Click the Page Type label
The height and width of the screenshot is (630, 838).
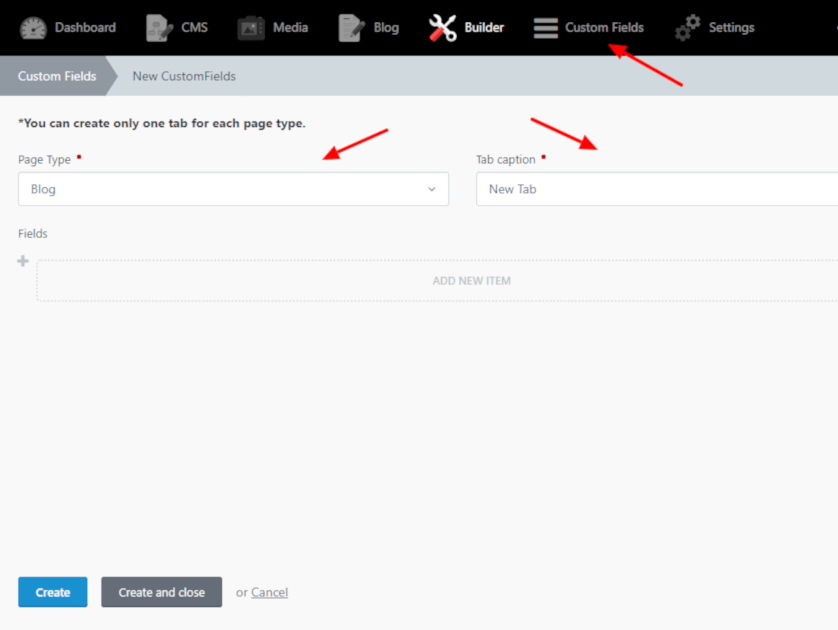[x=44, y=159]
